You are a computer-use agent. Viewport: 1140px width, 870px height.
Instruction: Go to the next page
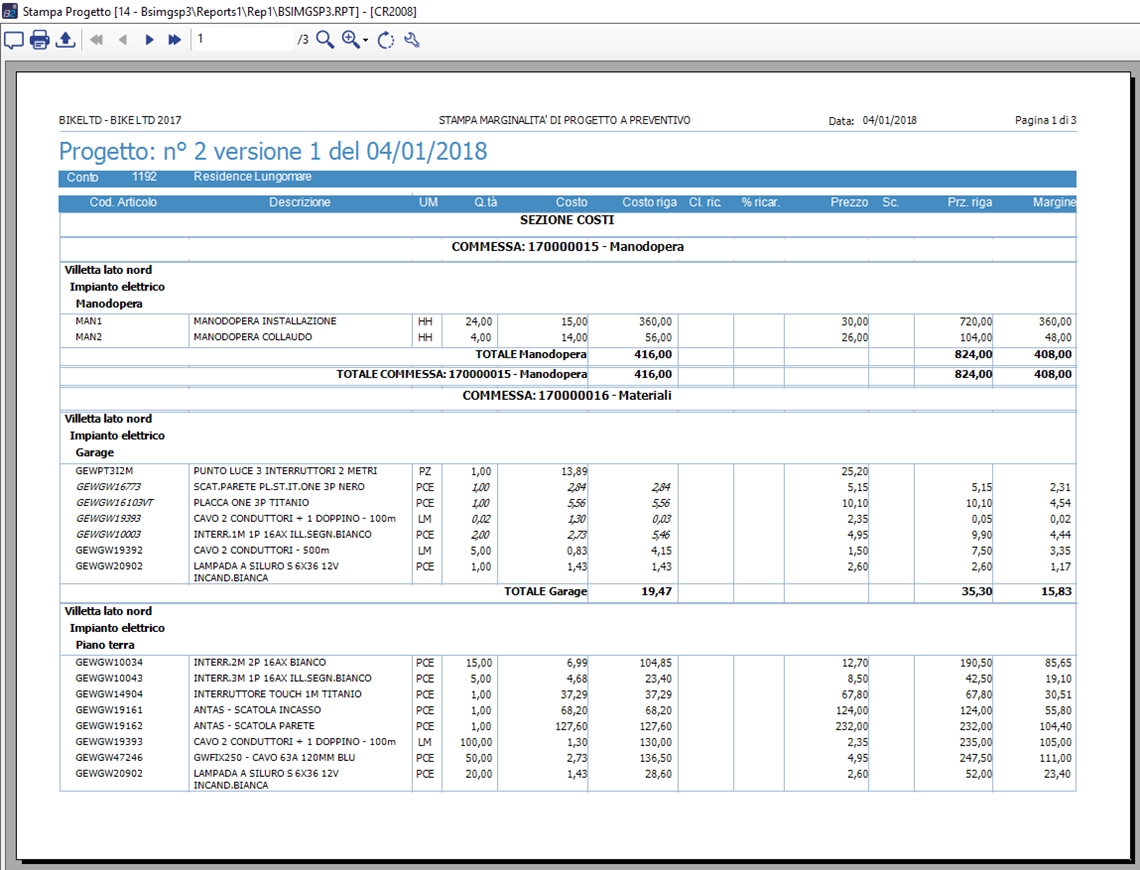(x=149, y=40)
